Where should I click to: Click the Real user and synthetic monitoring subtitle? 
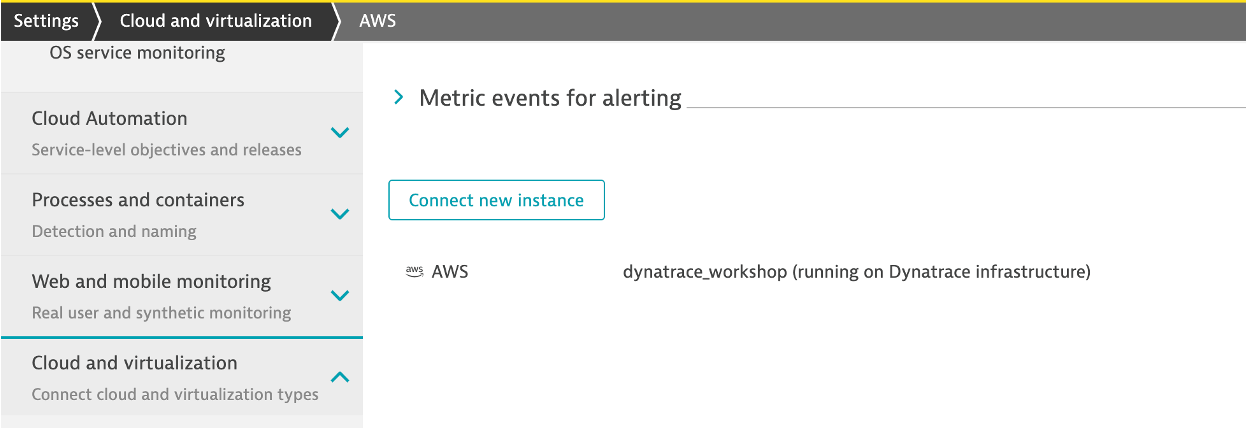(161, 313)
